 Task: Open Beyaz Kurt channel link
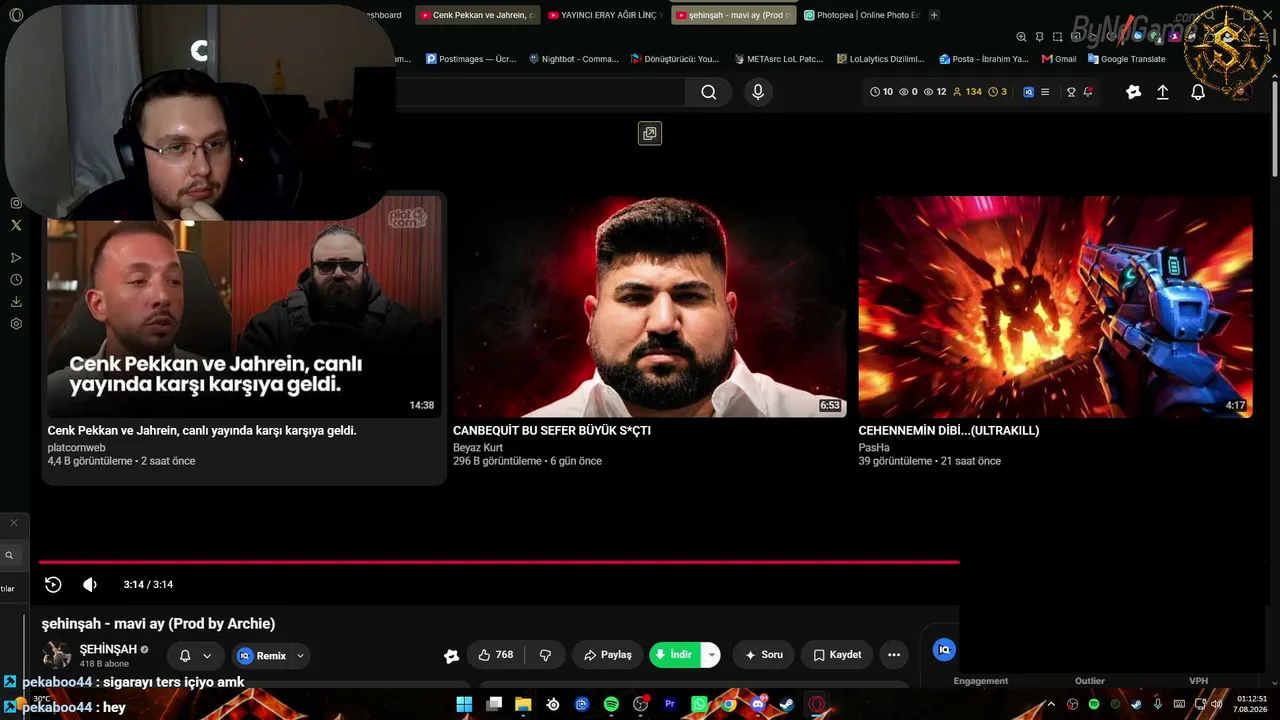[x=478, y=448]
